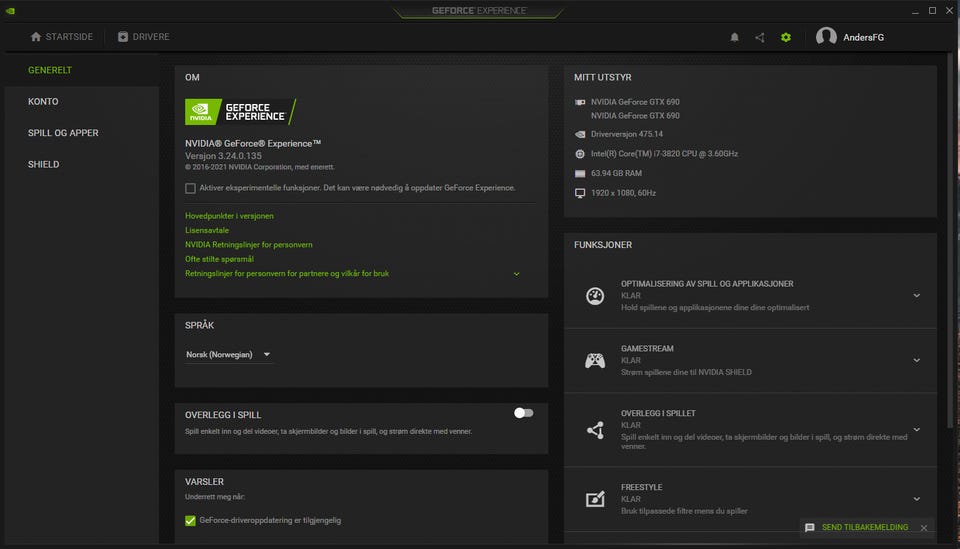Click the speedometer optimization icon
The image size is (960, 549).
(595, 296)
